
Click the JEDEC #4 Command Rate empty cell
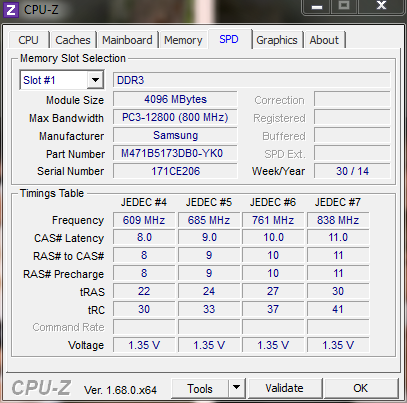pyautogui.click(x=144, y=327)
